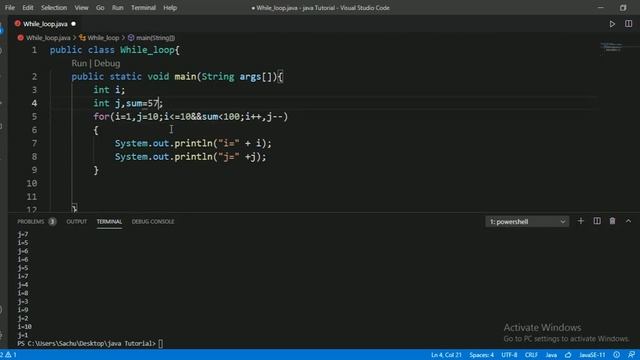Click the Debug CodeLens link above main

point(107,63)
